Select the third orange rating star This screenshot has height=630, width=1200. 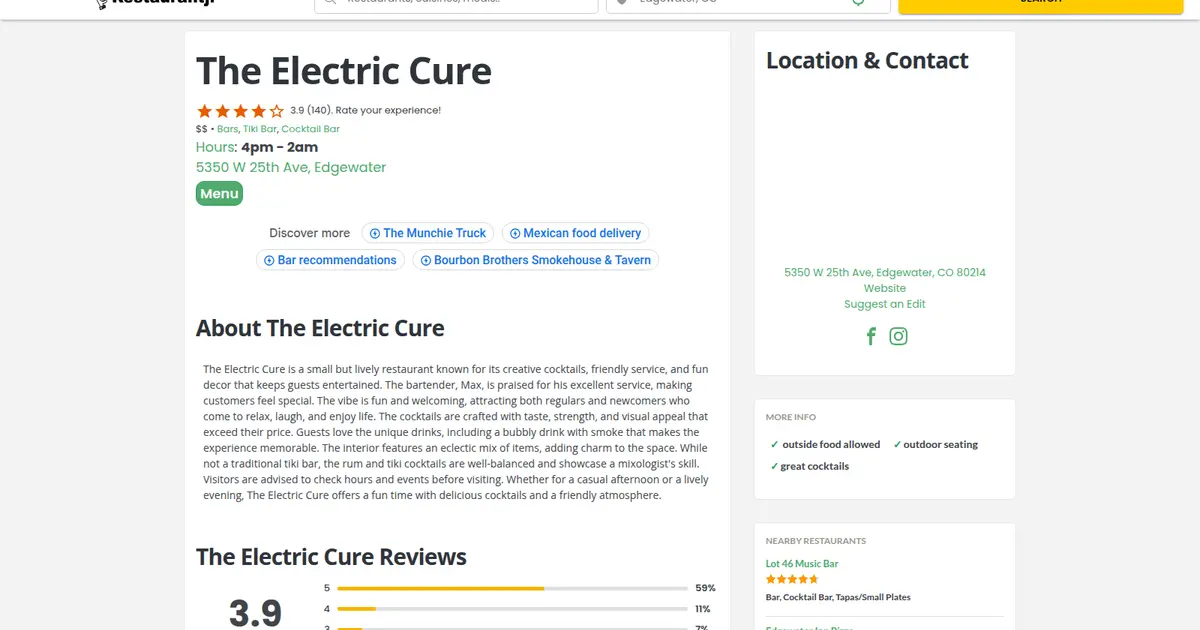tap(241, 111)
